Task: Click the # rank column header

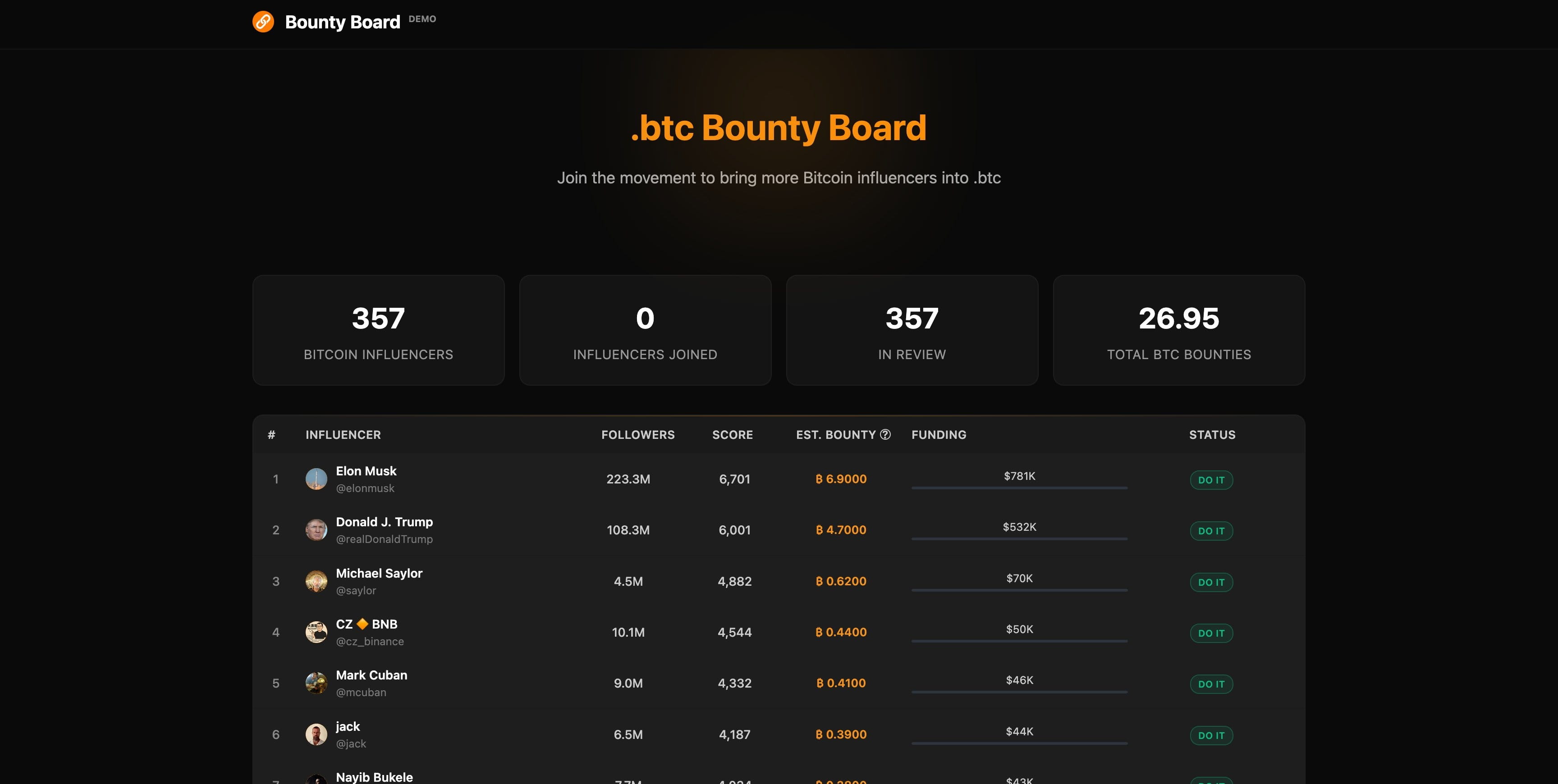Action: 271,435
